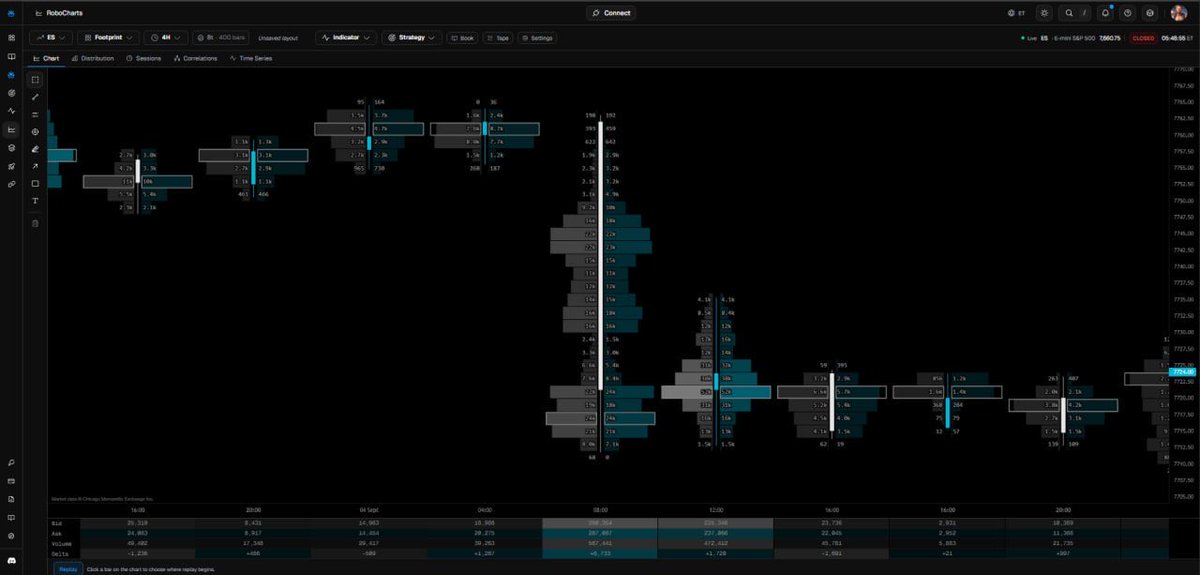This screenshot has height=575, width=1200.
Task: Select the circle target drawing tool
Action: coord(35,131)
